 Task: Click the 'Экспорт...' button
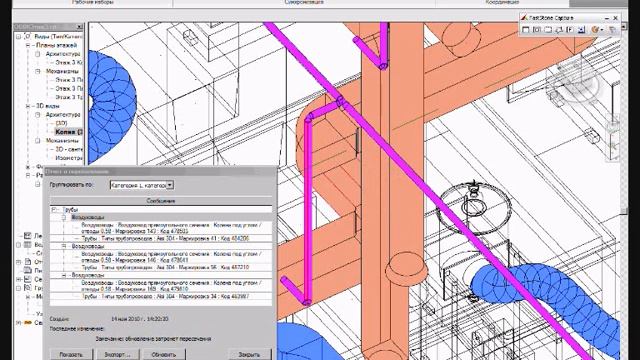click(x=117, y=354)
